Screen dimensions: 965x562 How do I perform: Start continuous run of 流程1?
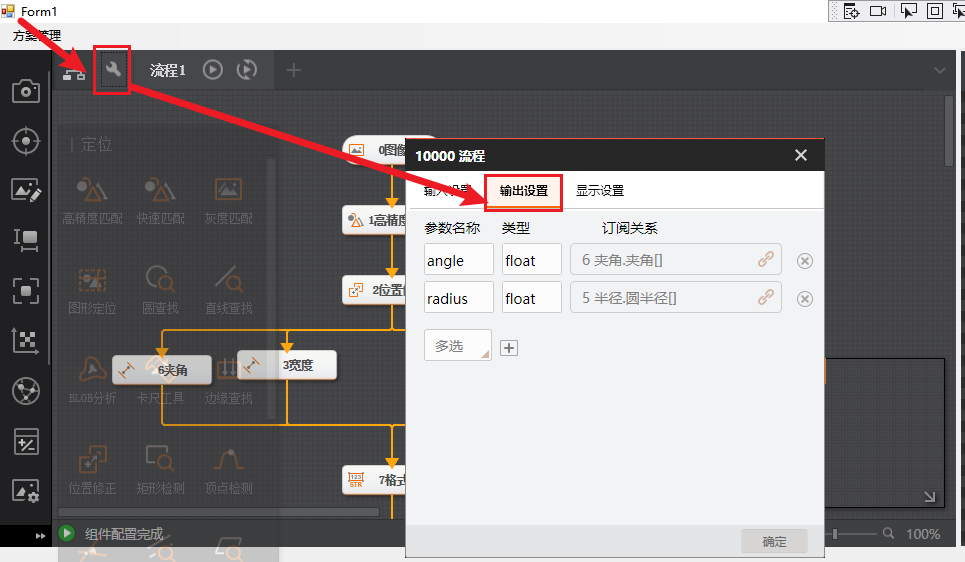[246, 70]
